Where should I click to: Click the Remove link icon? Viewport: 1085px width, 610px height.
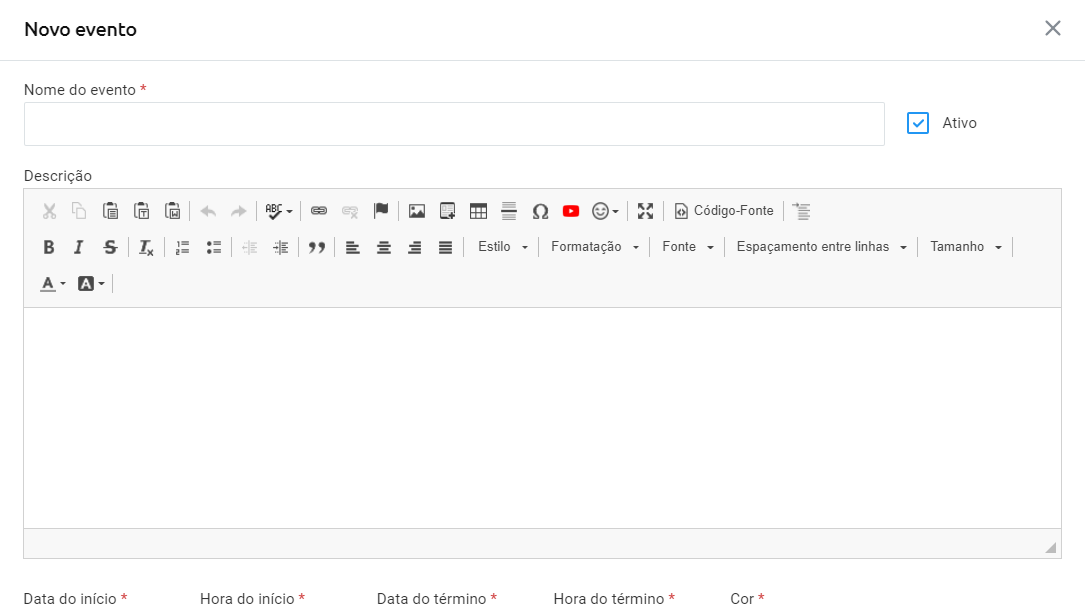[350, 211]
